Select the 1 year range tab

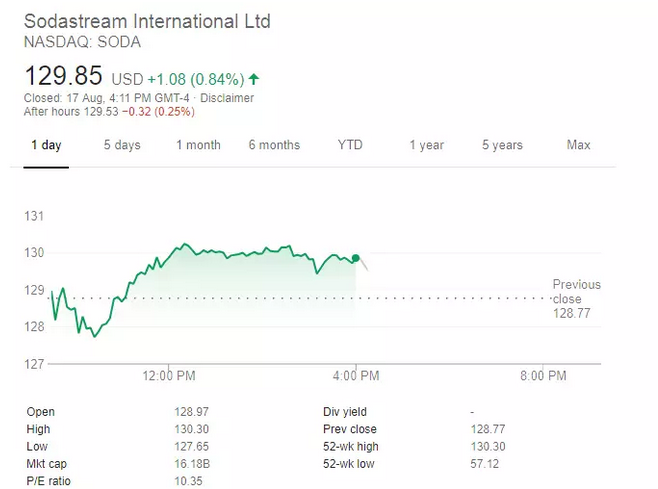tap(426, 145)
